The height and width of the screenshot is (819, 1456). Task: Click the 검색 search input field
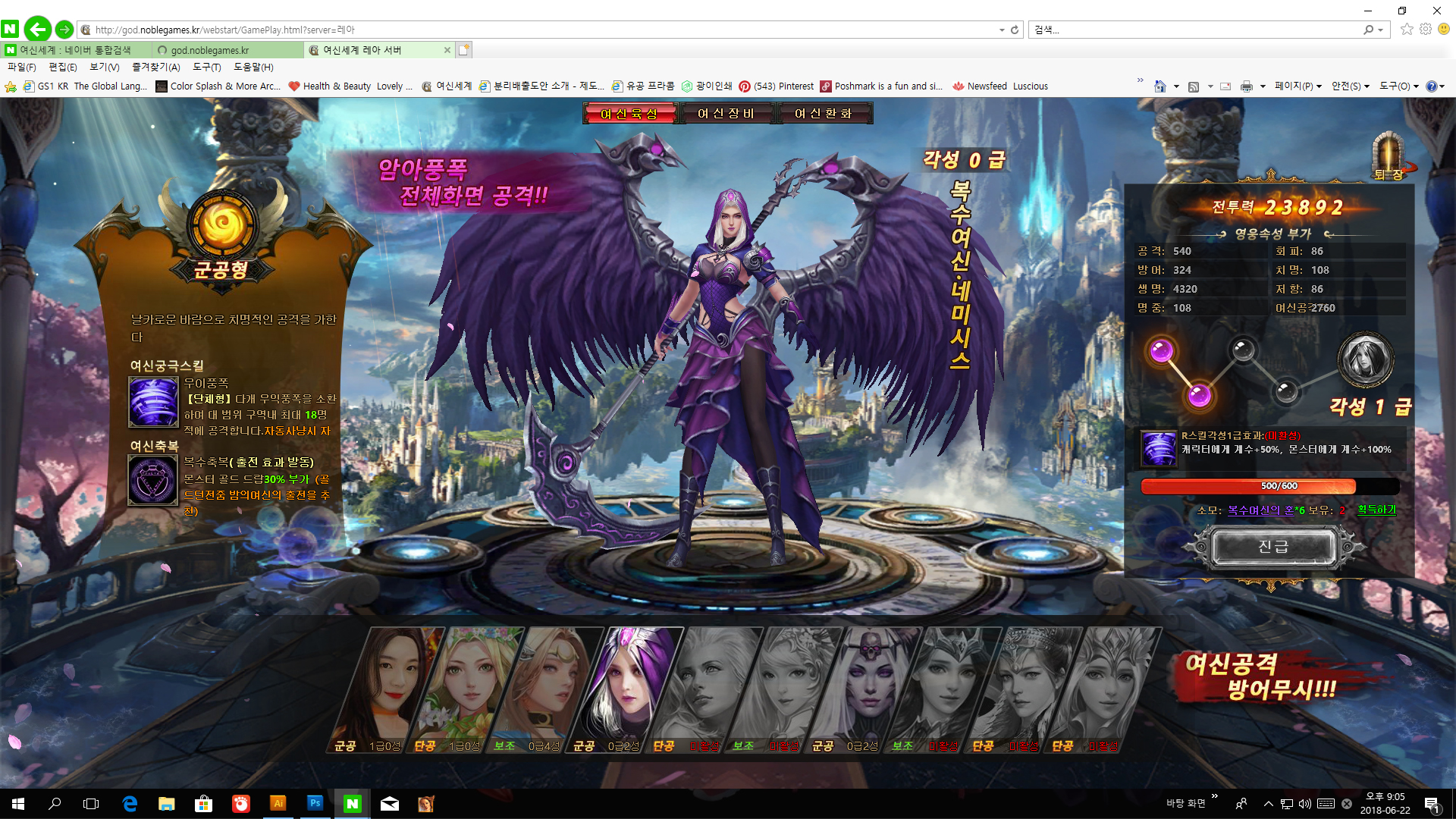[1195, 30]
